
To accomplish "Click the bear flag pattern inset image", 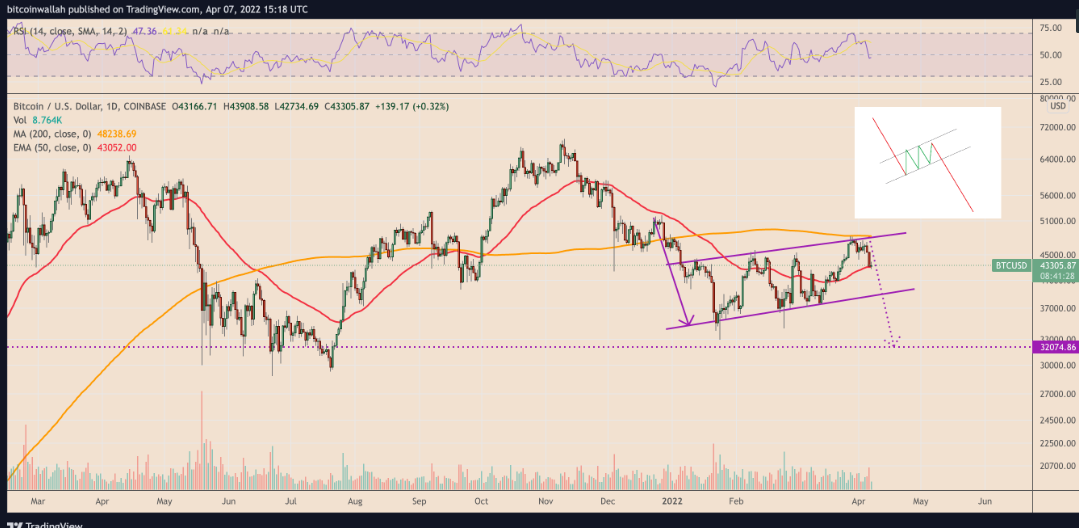I will [x=927, y=162].
